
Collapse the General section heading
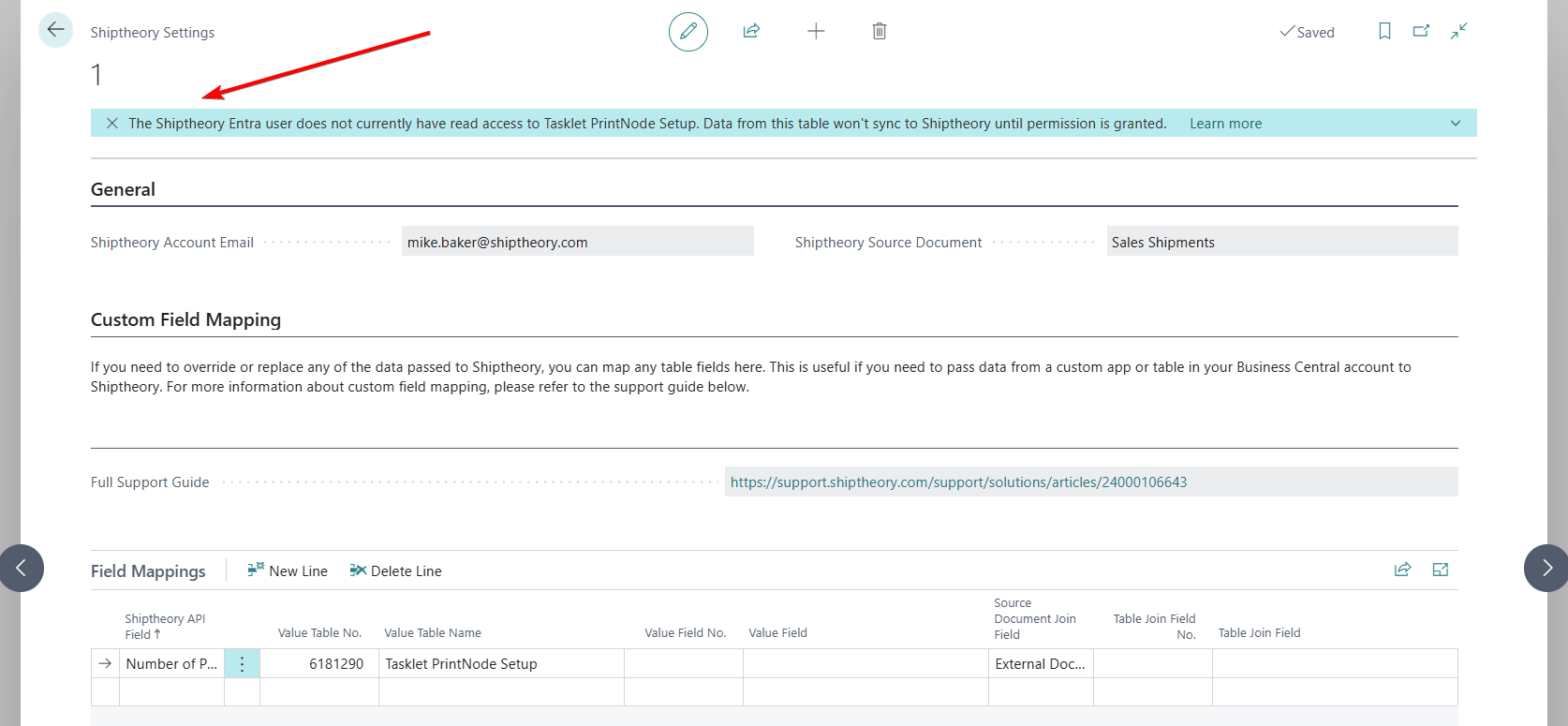[123, 189]
